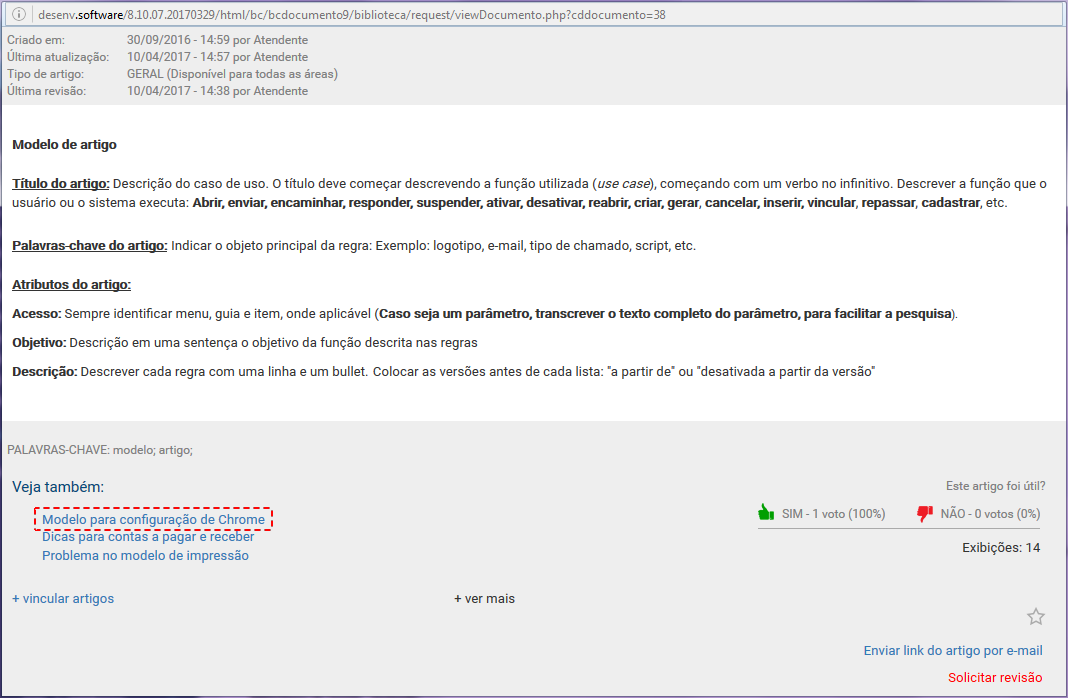This screenshot has height=698, width=1068.
Task: Click the 'Objetivo:' bold label
Action: (x=39, y=343)
